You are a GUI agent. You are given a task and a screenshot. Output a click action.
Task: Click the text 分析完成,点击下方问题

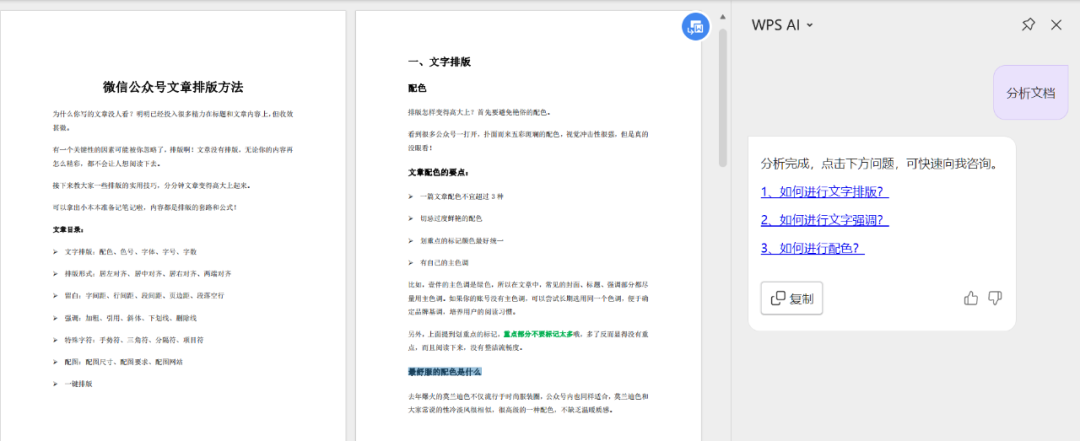(x=879, y=164)
